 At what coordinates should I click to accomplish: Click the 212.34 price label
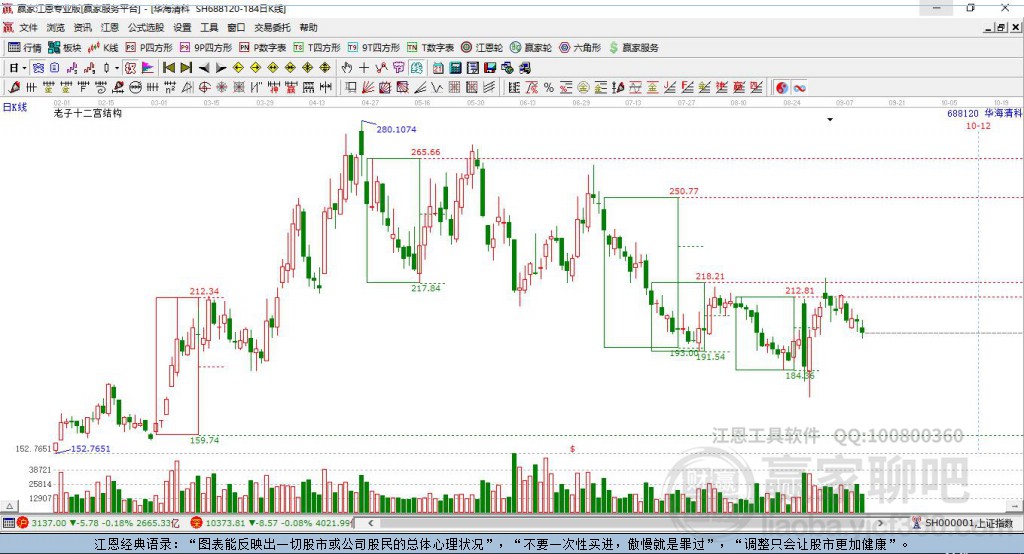[204, 291]
